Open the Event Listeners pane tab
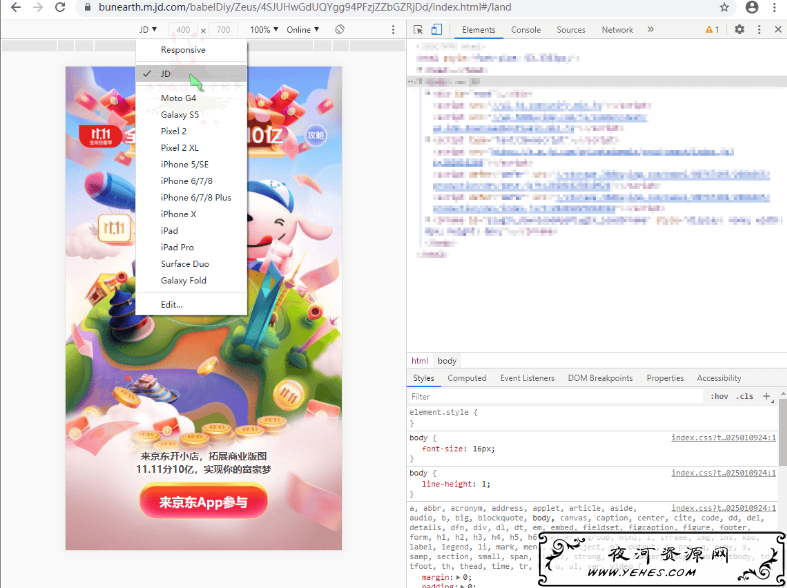787x588 pixels. (x=527, y=378)
